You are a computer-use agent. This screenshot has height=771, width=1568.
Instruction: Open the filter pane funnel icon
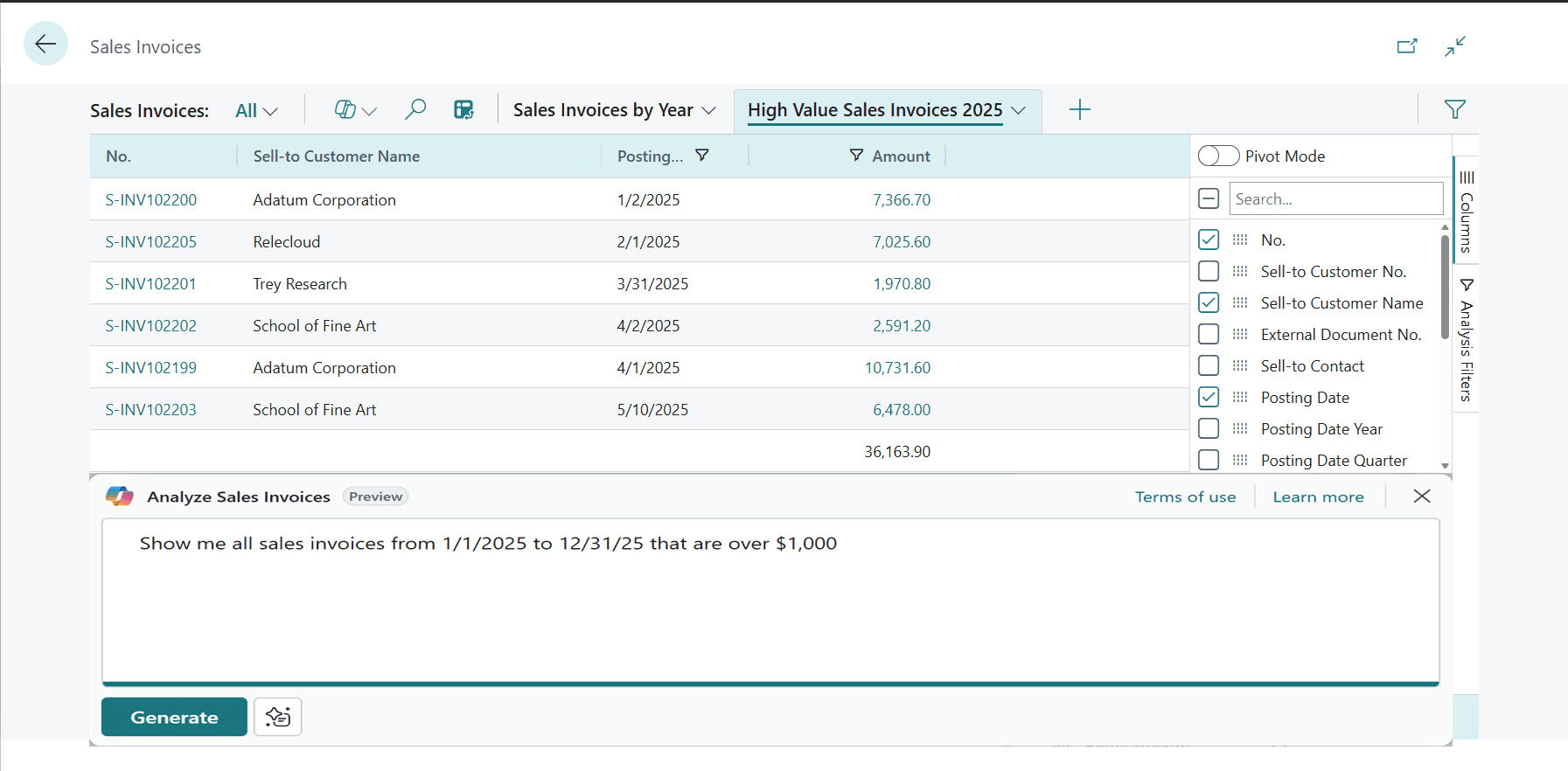(1455, 109)
